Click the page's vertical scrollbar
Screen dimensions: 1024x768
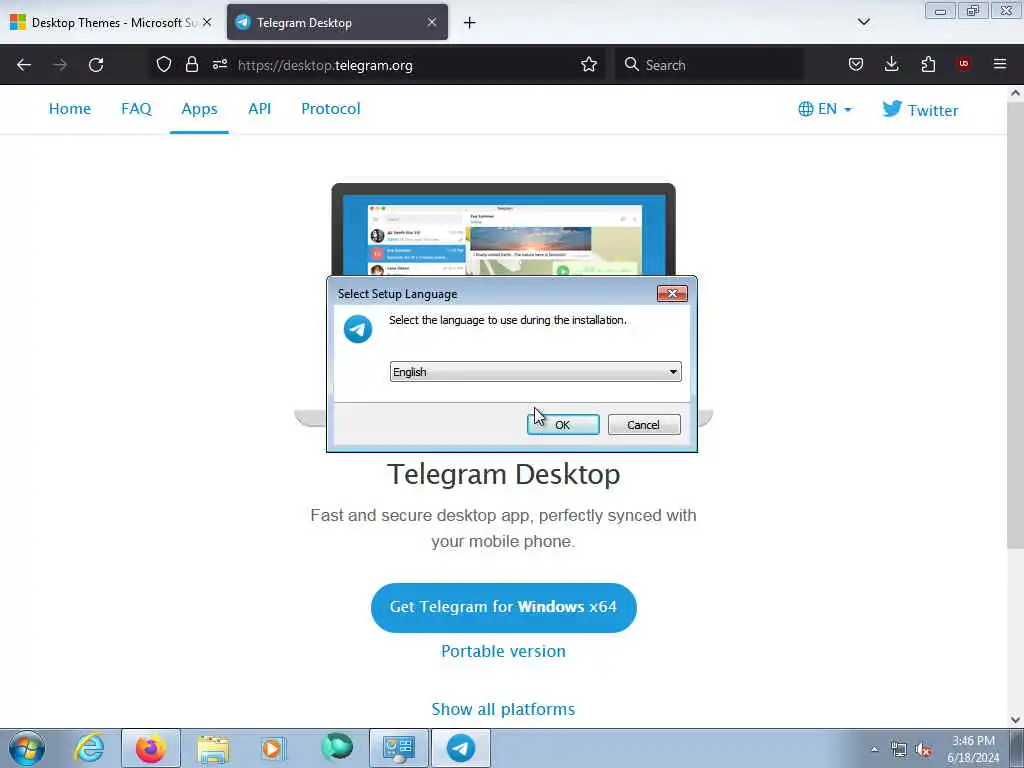coord(1016,327)
